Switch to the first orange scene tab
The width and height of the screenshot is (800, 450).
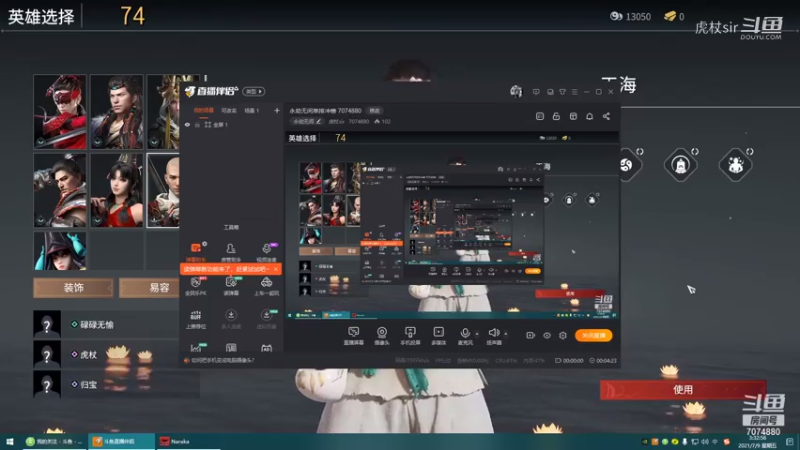tap(203, 110)
